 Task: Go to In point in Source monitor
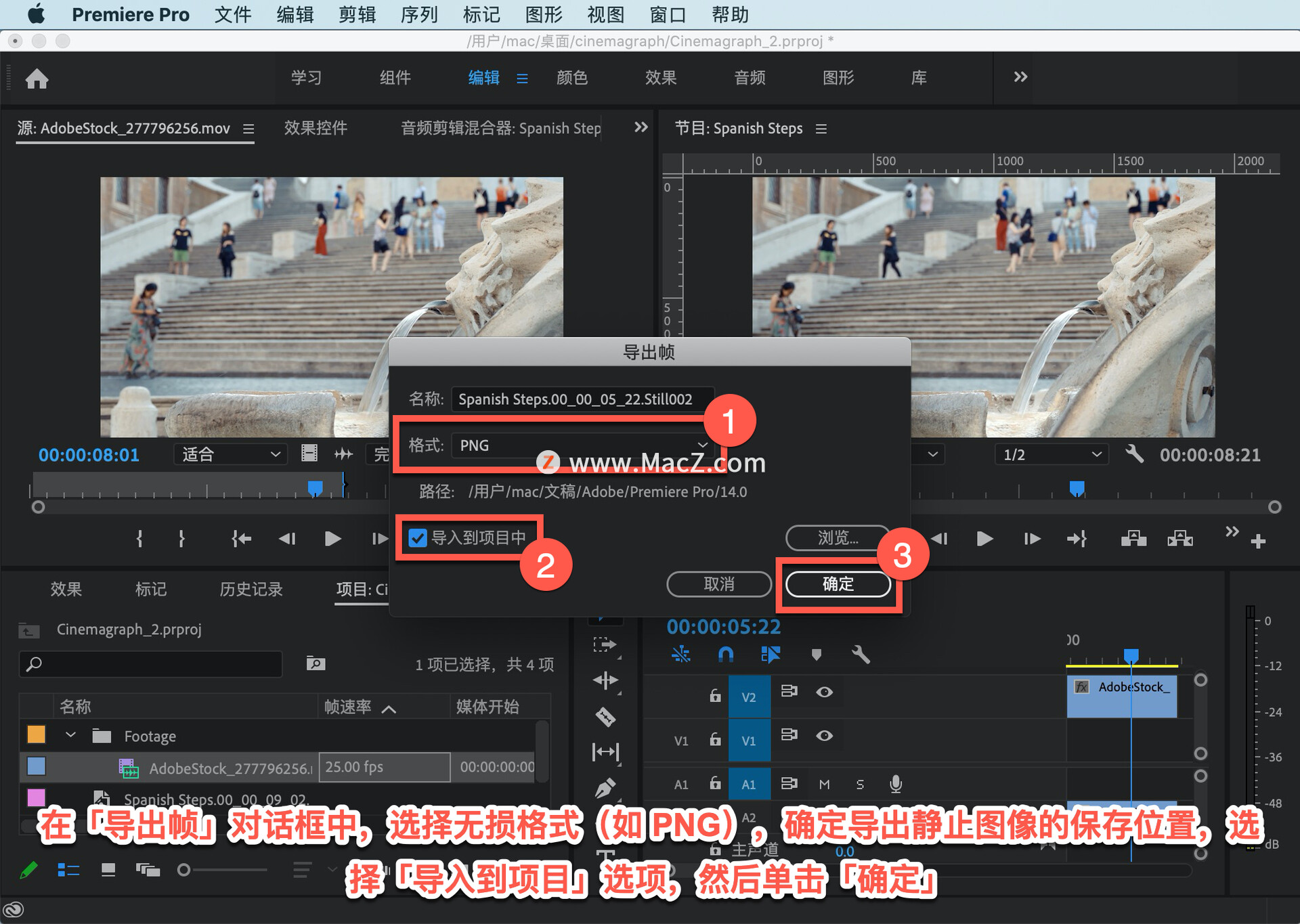[241, 539]
